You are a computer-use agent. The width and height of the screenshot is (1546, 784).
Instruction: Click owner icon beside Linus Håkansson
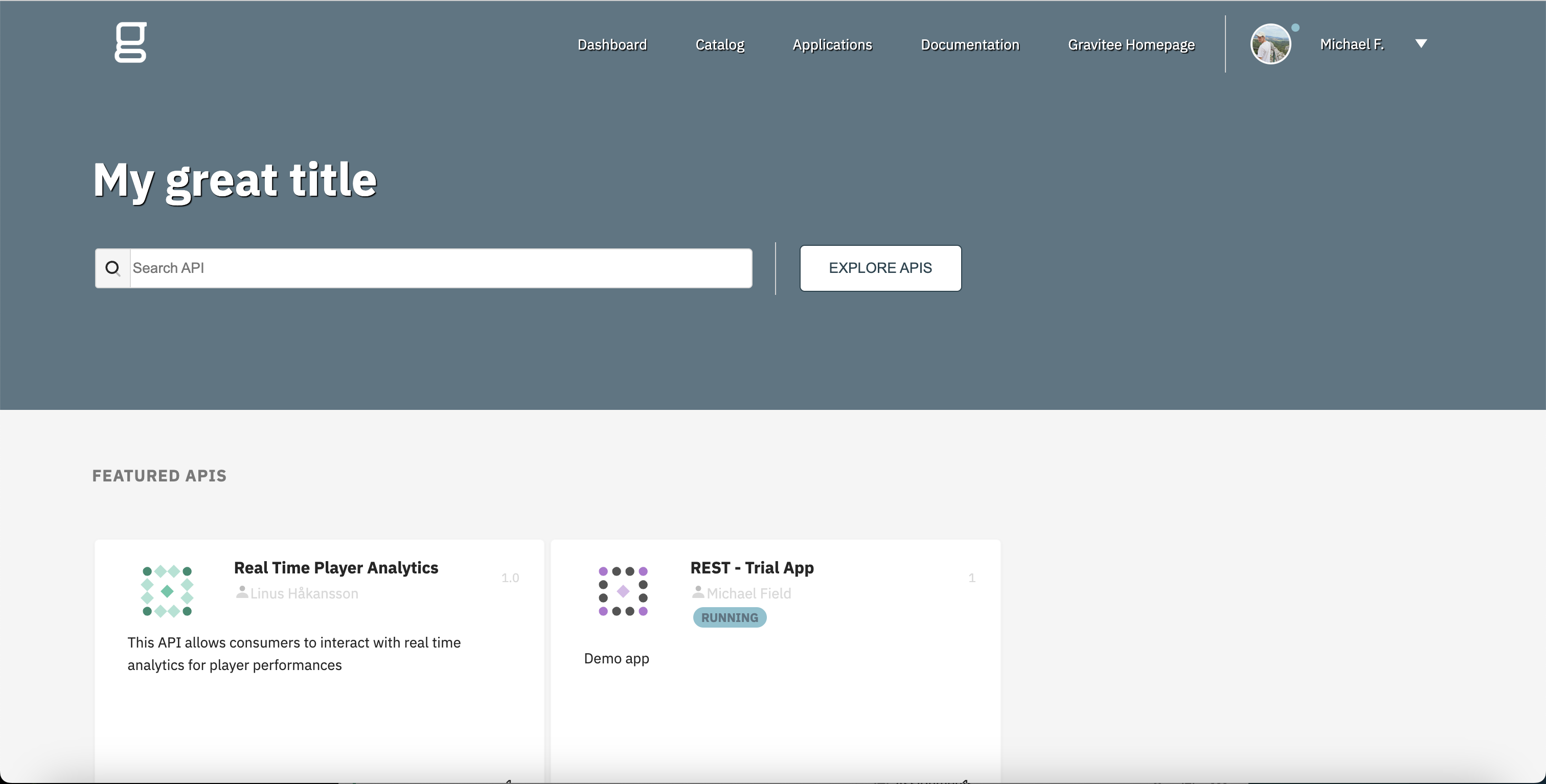[x=242, y=592]
